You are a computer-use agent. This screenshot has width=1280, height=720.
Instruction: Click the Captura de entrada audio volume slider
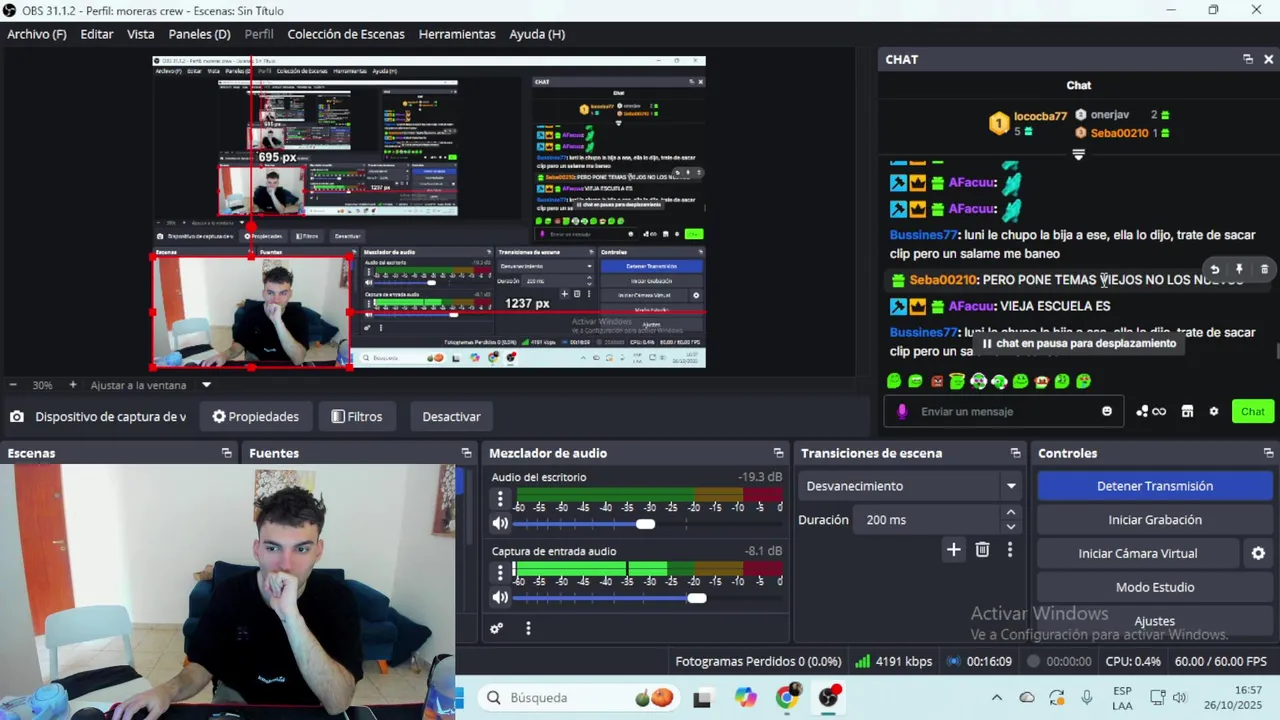(646, 598)
